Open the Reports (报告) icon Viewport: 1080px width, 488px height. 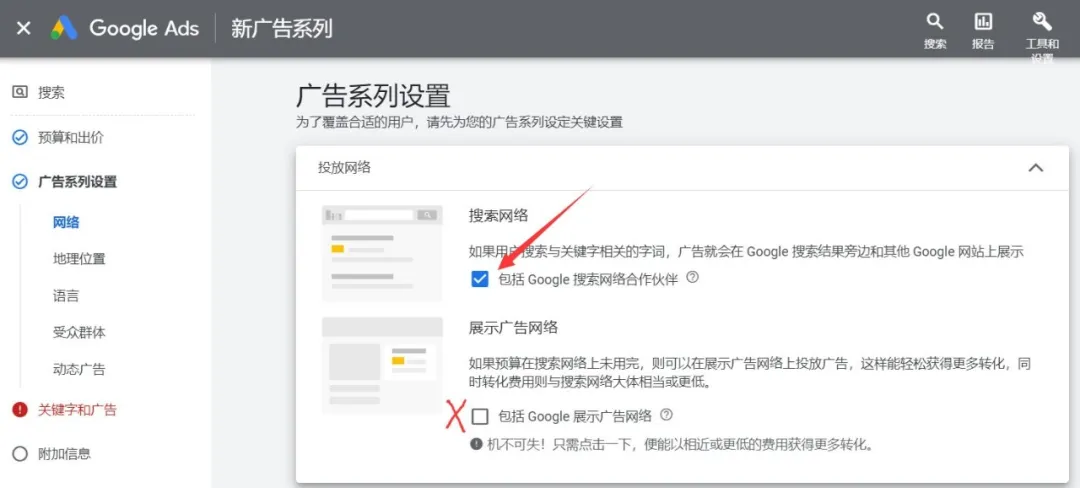coord(983,22)
